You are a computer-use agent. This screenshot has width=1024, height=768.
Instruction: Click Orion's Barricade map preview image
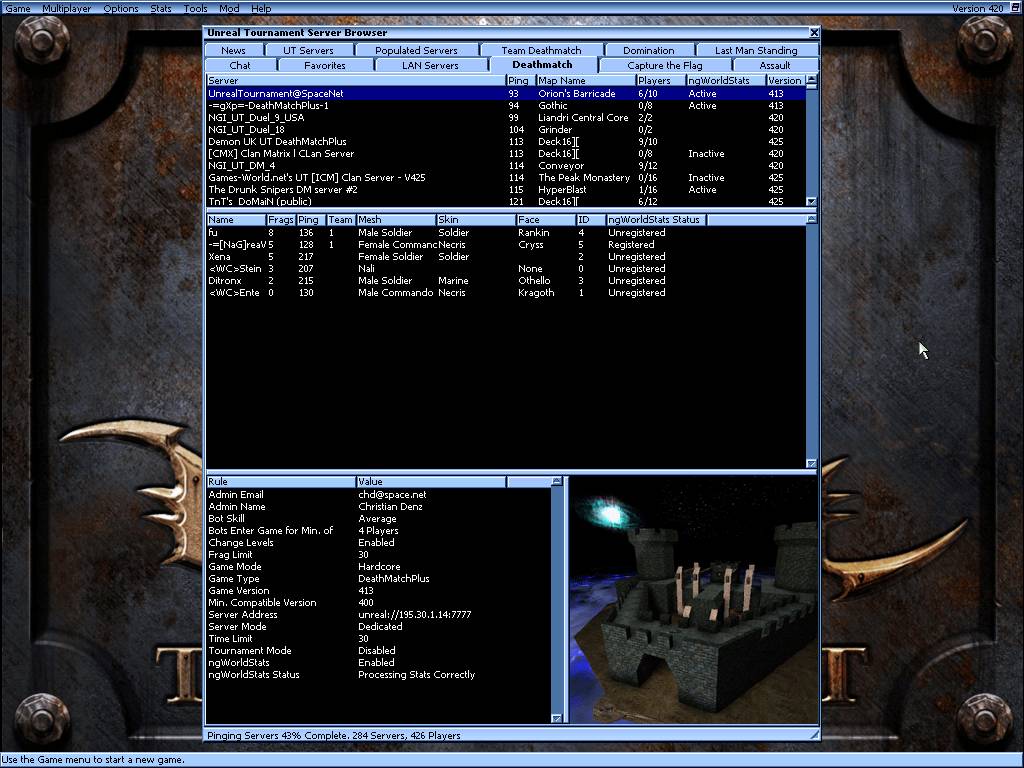(x=694, y=600)
